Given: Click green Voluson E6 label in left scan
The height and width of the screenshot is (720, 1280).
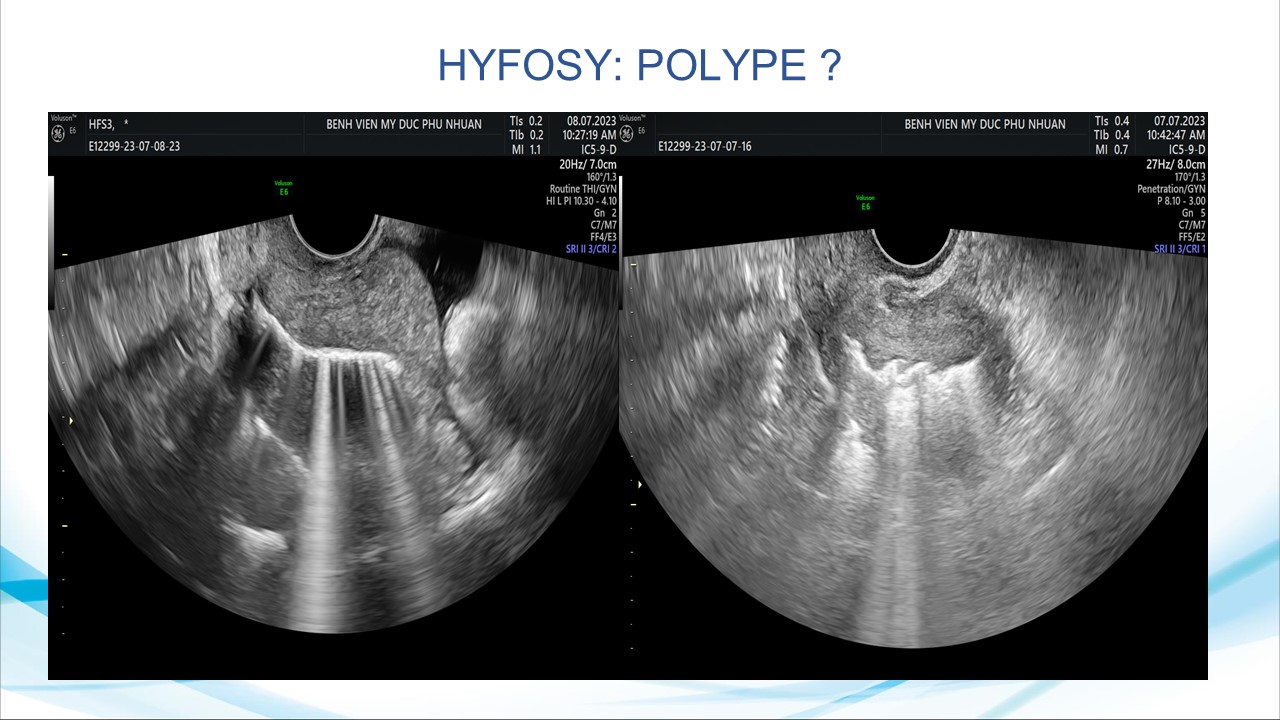Looking at the screenshot, I should pyautogui.click(x=283, y=187).
